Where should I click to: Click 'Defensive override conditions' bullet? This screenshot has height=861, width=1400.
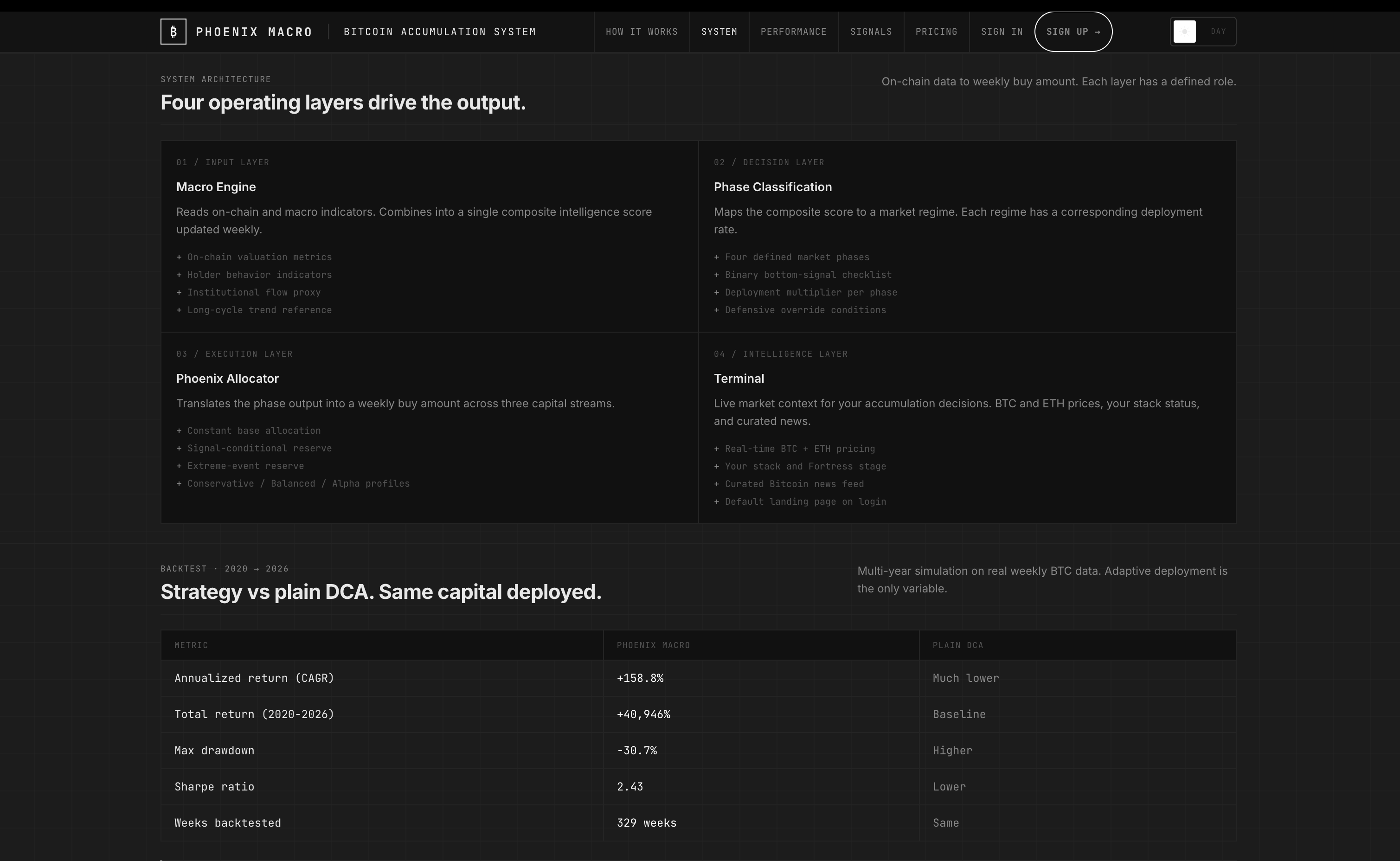coord(800,310)
